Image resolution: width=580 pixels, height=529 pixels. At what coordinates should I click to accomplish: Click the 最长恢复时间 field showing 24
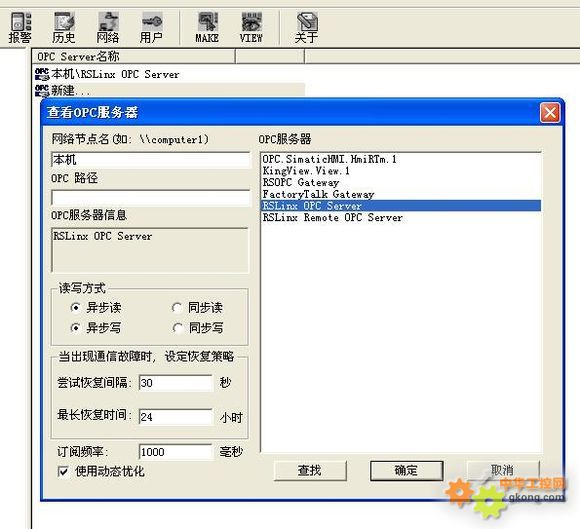tap(176, 417)
